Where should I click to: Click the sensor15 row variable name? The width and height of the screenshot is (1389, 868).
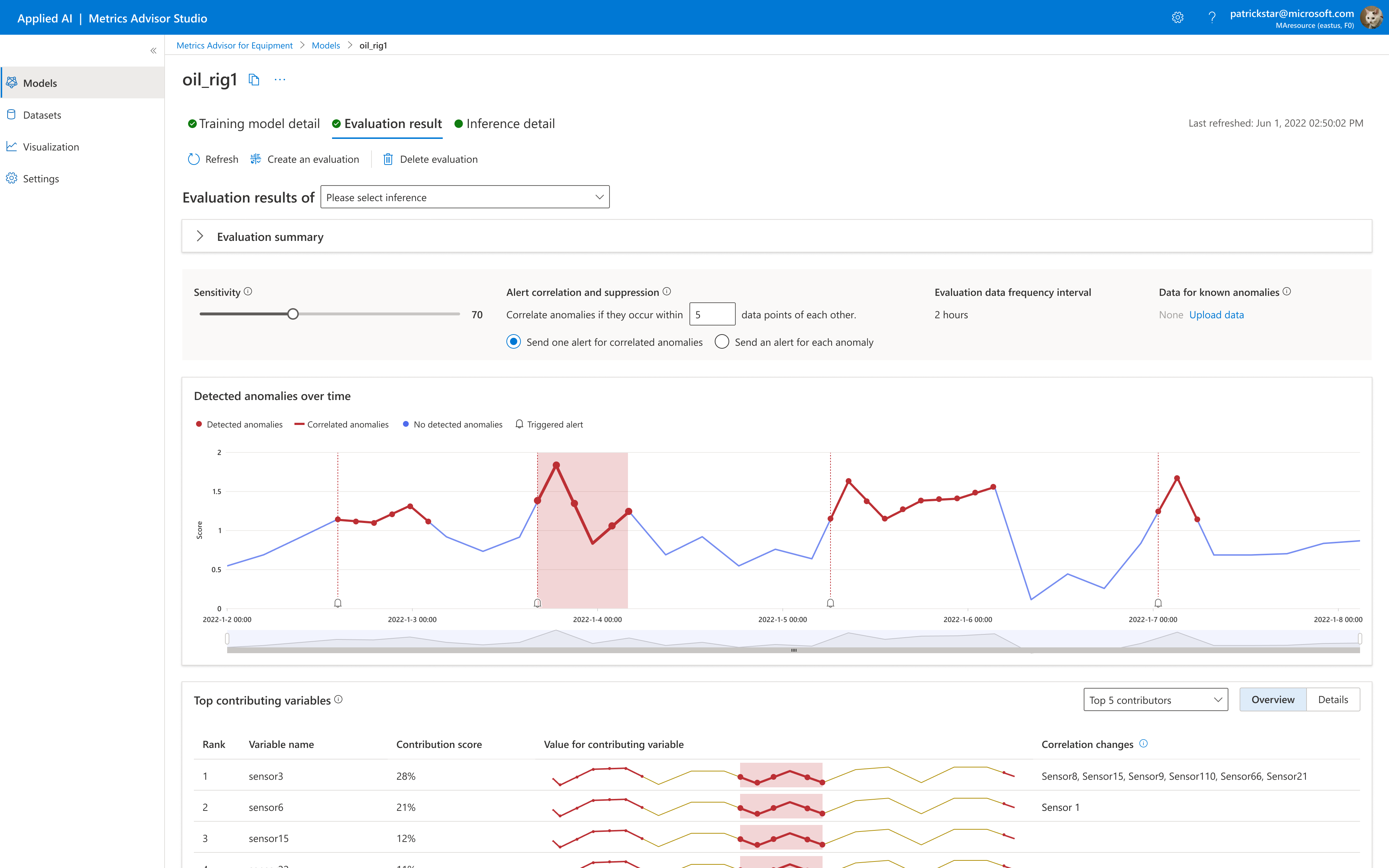269,838
